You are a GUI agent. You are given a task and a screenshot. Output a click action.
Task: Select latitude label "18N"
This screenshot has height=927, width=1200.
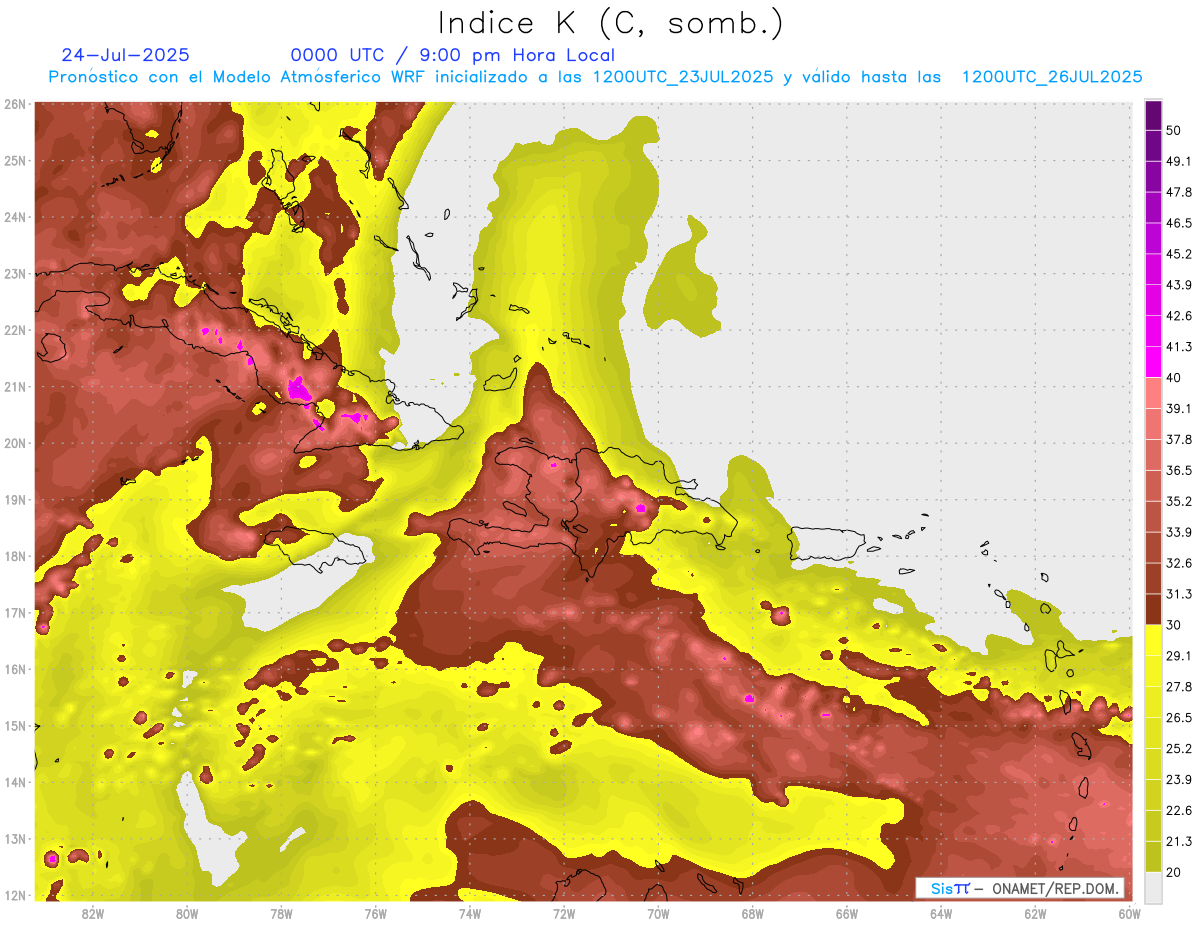click(x=14, y=556)
